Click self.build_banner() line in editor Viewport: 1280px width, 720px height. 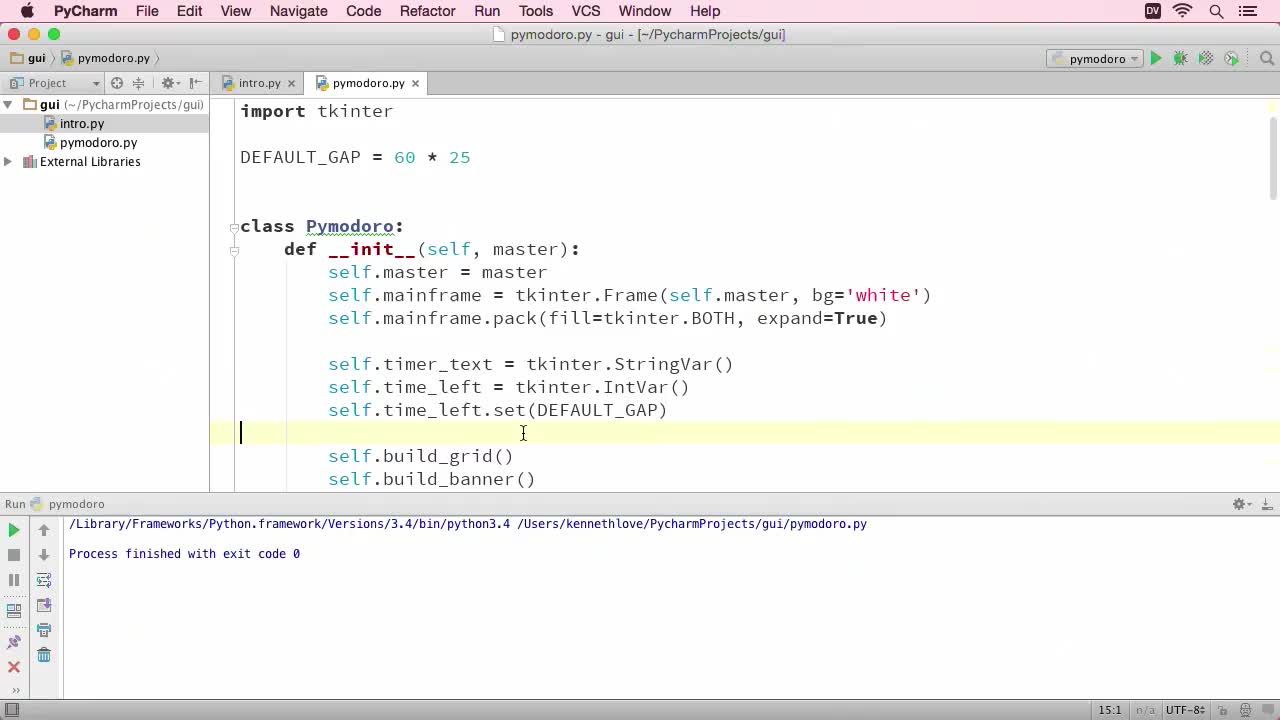pyautogui.click(x=432, y=479)
